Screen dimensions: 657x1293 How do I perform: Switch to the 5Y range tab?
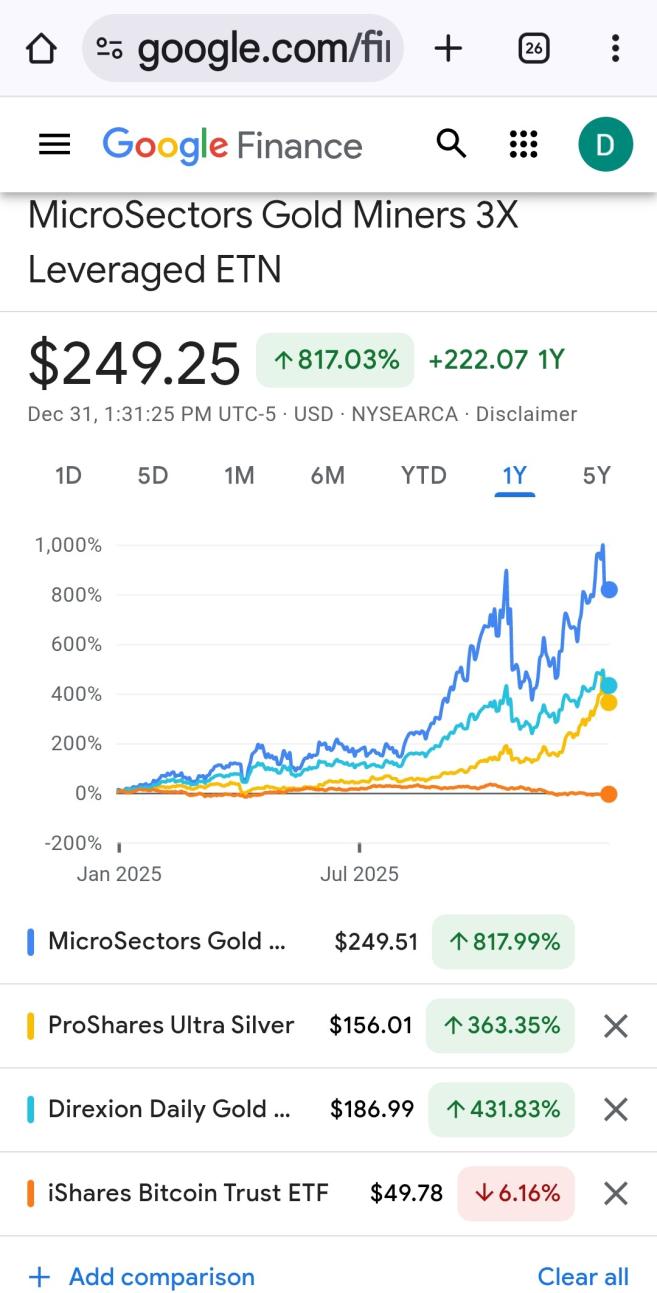coord(596,476)
